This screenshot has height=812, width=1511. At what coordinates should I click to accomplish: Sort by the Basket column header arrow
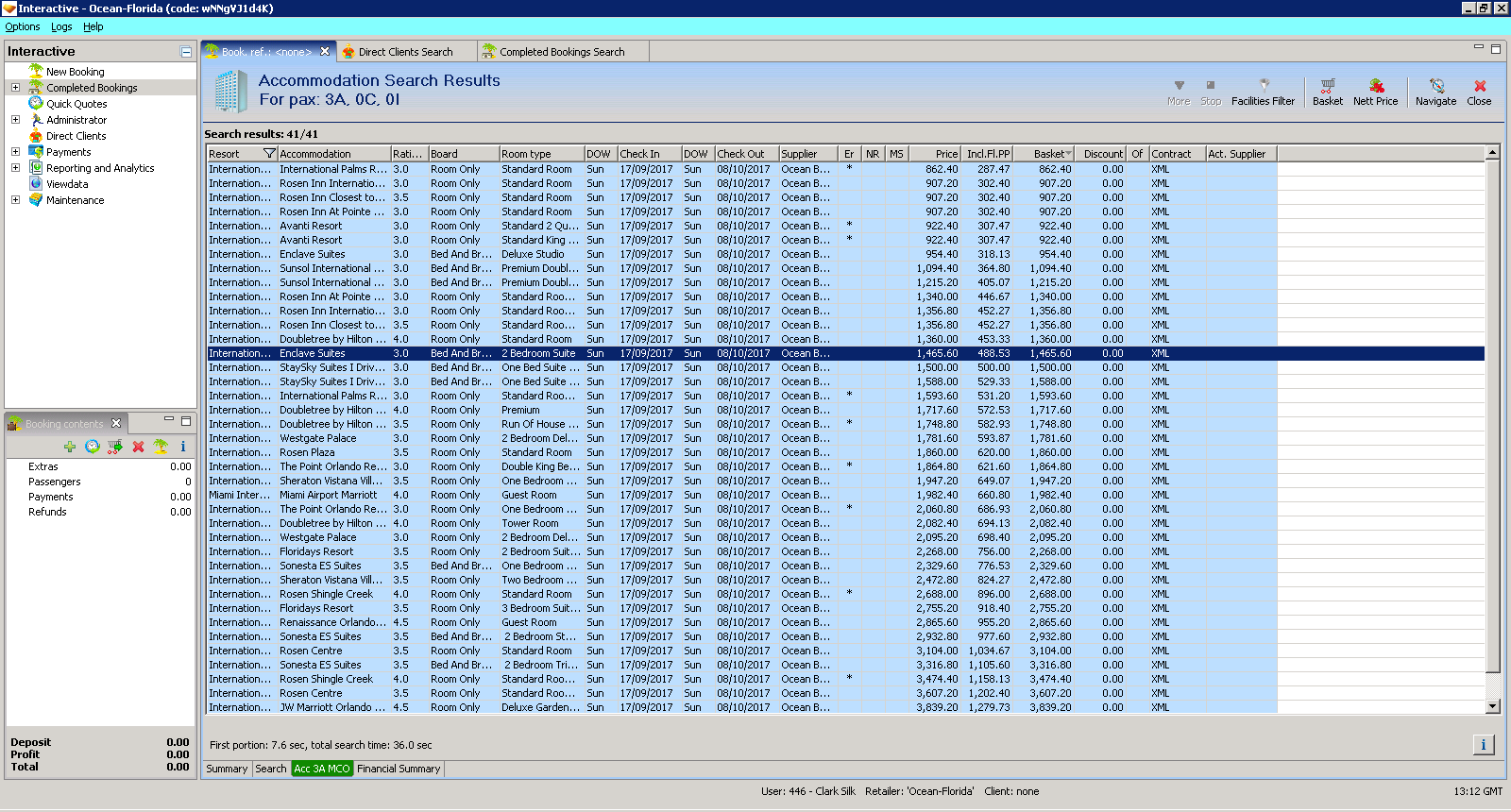click(1068, 154)
